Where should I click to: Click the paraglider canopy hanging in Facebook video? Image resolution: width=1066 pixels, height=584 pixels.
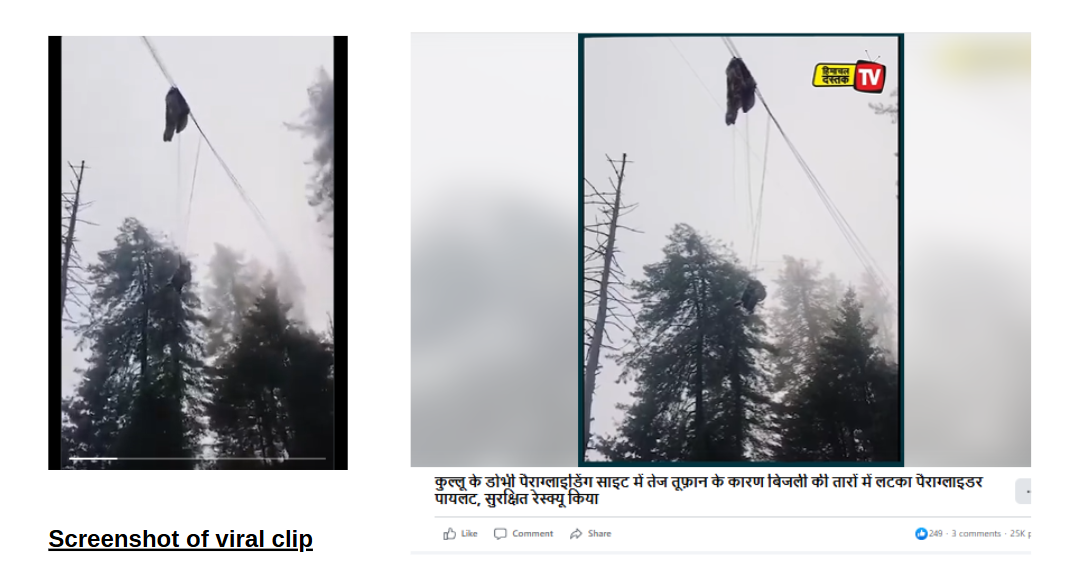point(740,90)
